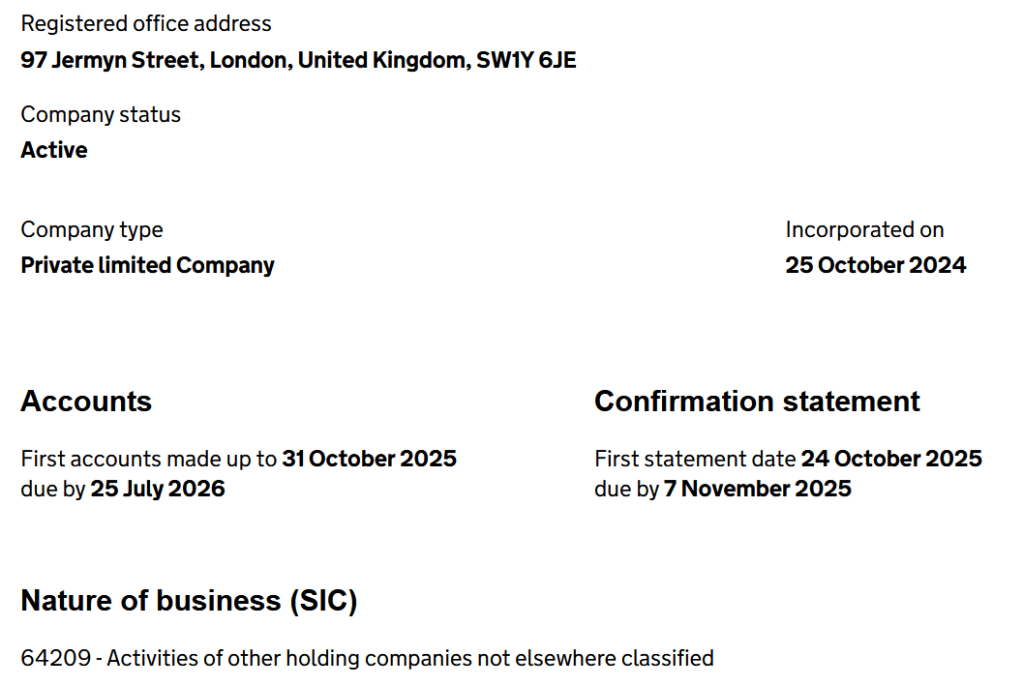Select the 24 October 2025 statement date
Viewport: 1023px width, 686px height.
pos(891,459)
